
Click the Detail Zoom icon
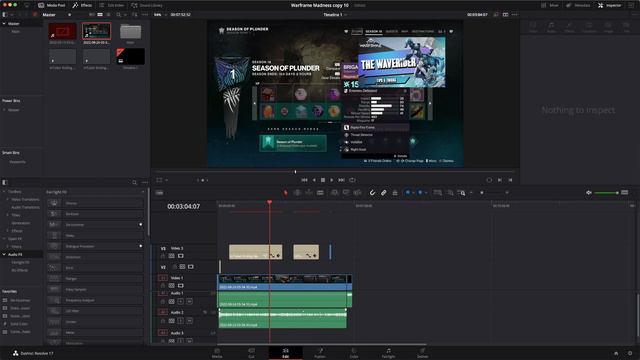450,193
